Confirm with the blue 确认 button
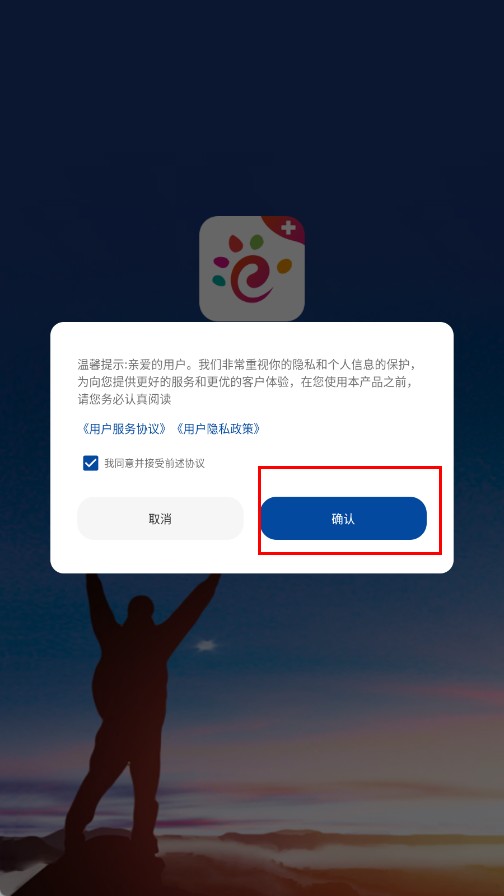Viewport: 504px width, 896px height. (x=344, y=519)
